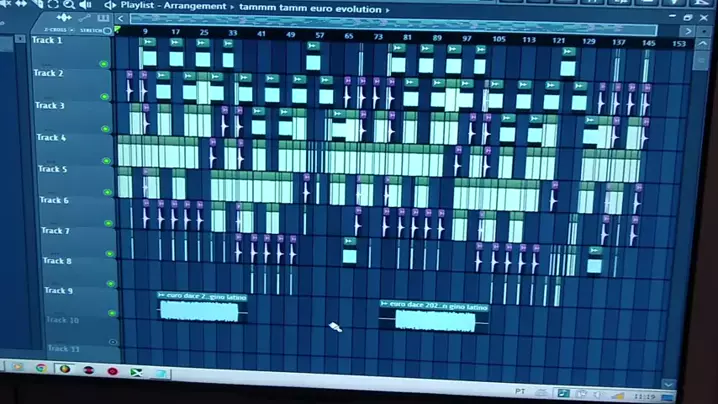
Task: Toggle mute LED on Track 3
Action: point(106,129)
